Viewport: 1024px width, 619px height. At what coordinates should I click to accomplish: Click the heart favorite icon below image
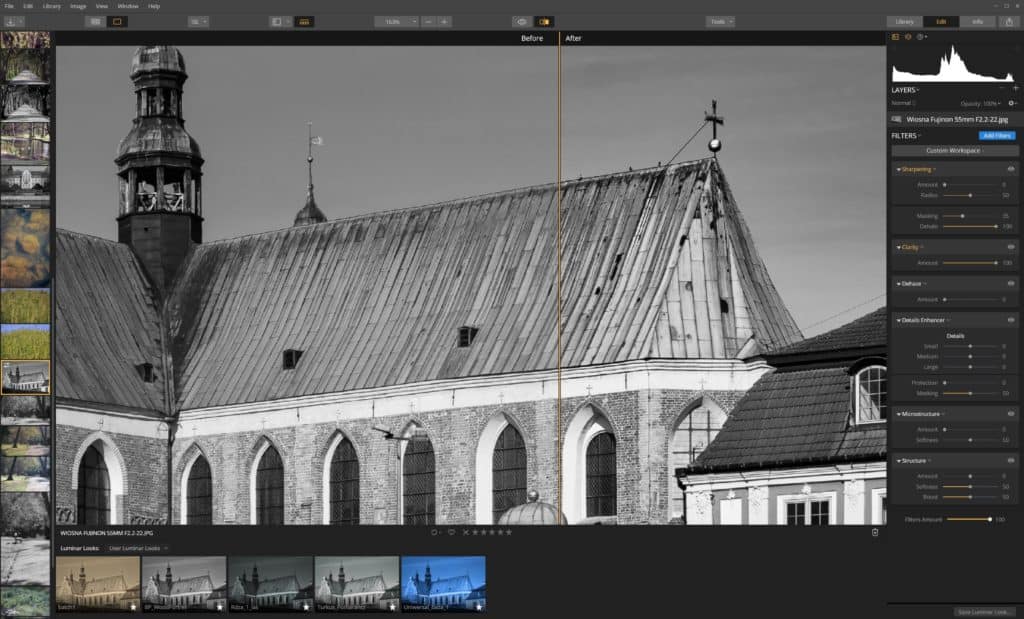click(451, 532)
